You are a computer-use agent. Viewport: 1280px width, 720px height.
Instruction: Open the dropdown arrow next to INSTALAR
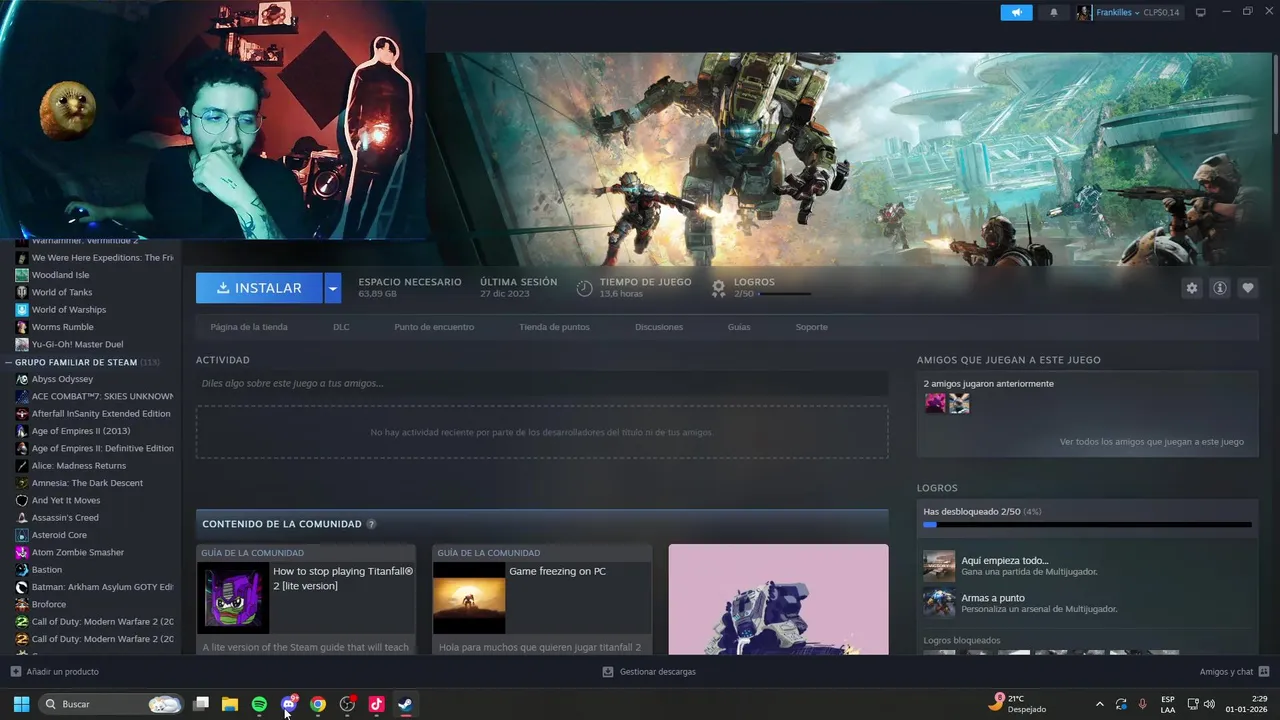point(333,288)
